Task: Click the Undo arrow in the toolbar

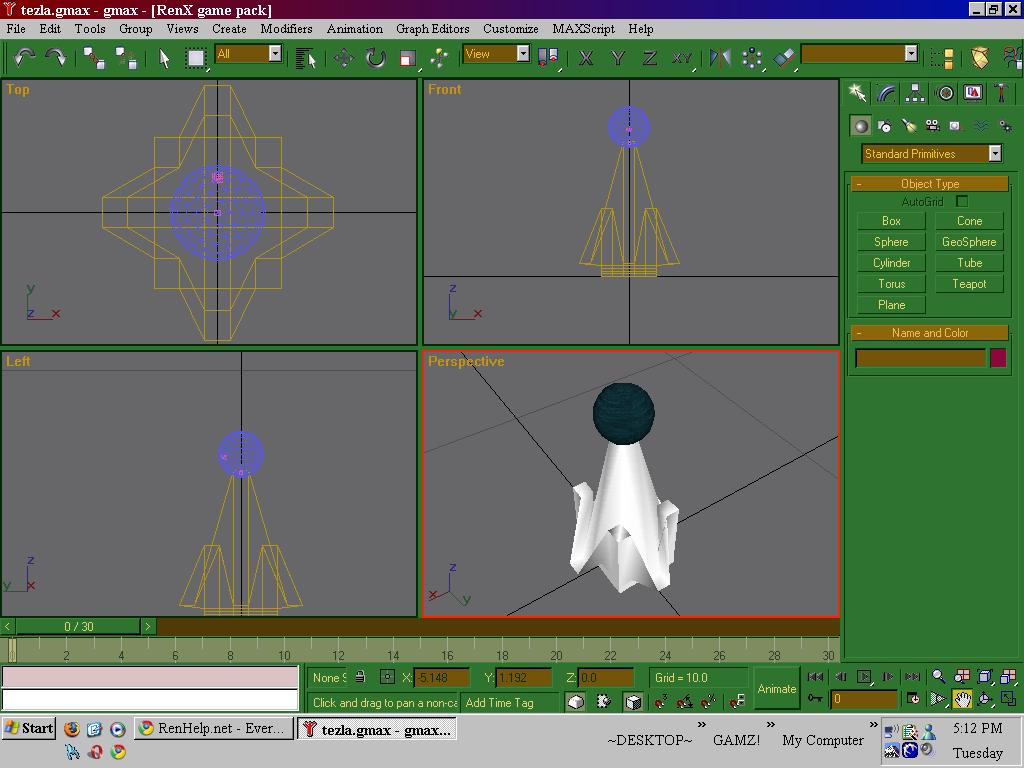Action: coord(24,58)
